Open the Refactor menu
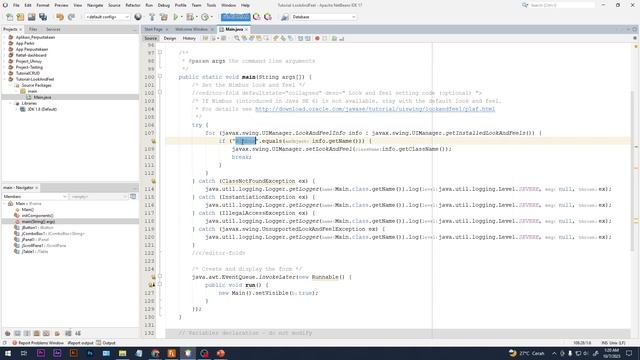The width and height of the screenshot is (640, 360). (133, 5)
